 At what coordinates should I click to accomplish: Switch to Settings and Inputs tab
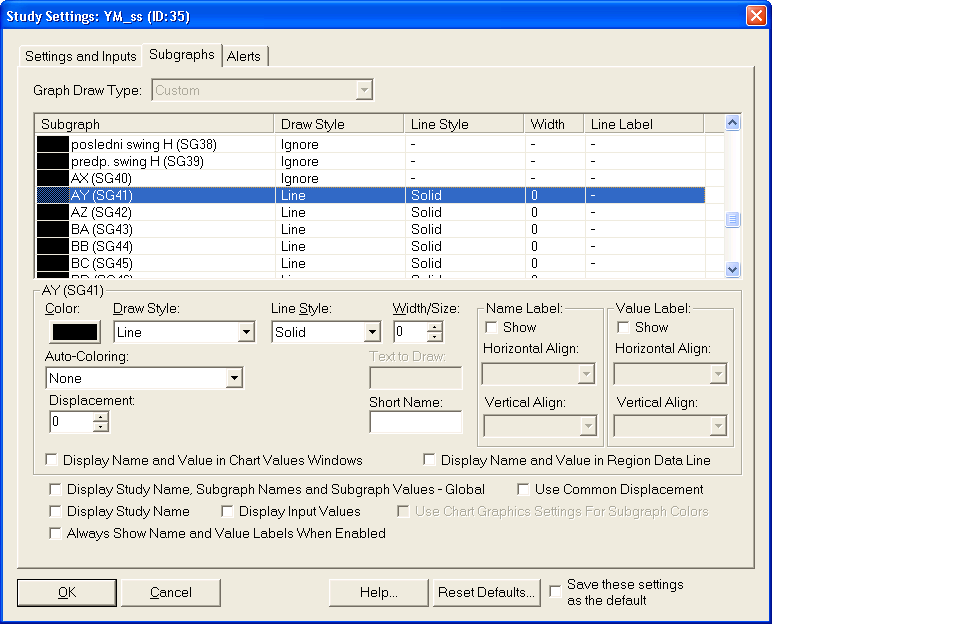[x=80, y=56]
